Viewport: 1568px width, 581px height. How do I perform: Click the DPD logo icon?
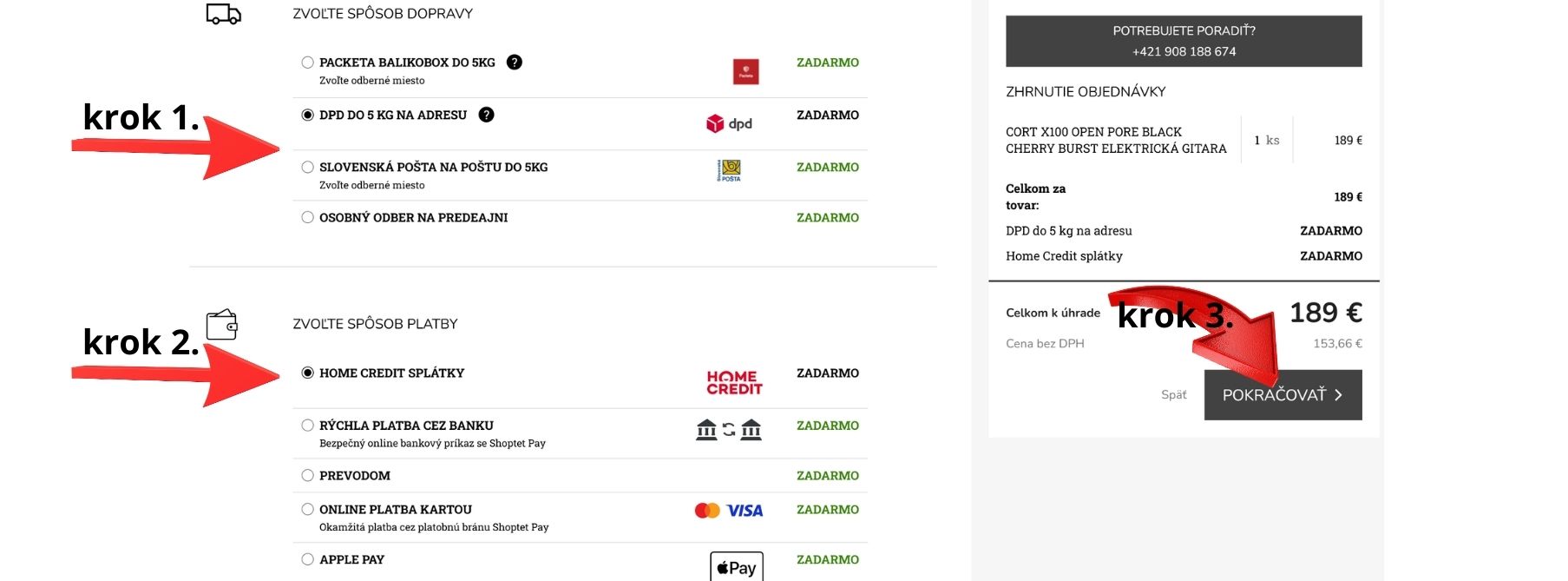(729, 123)
